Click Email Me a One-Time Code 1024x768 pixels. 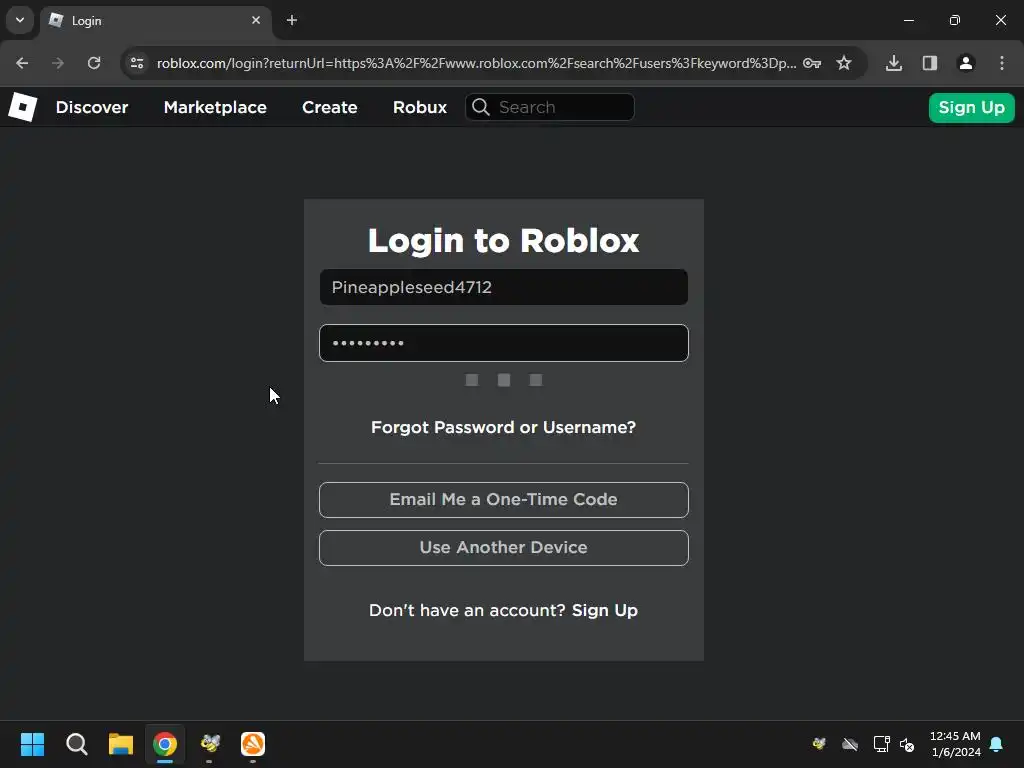tap(504, 500)
